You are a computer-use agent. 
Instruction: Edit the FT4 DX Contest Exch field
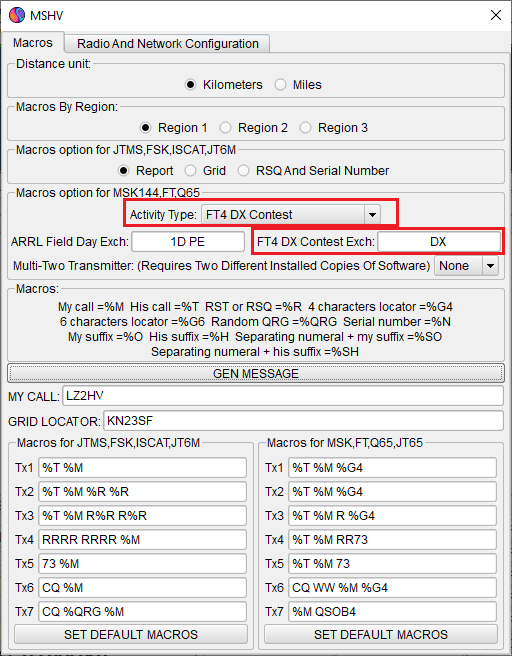[439, 241]
